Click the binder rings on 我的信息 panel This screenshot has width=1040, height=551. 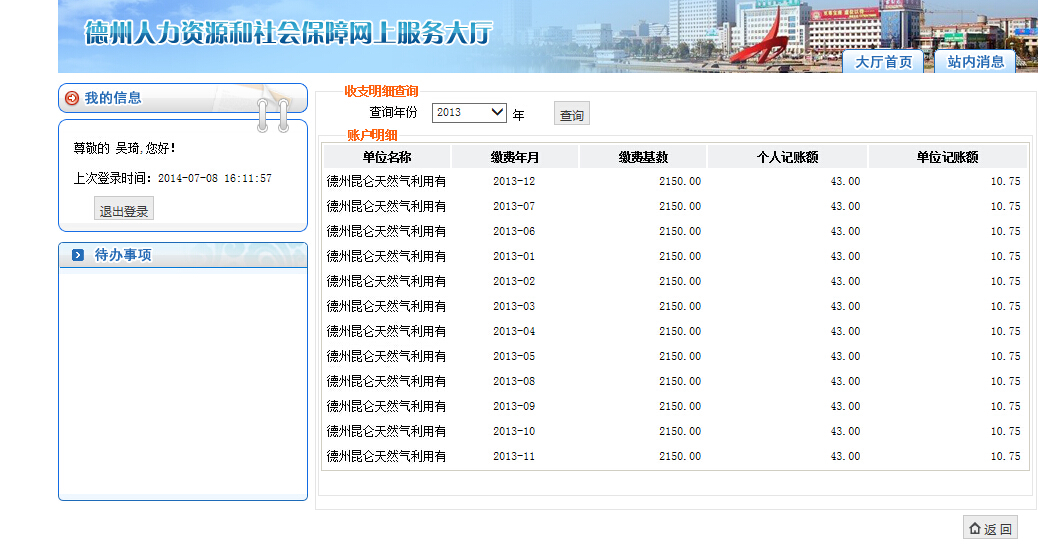(272, 113)
